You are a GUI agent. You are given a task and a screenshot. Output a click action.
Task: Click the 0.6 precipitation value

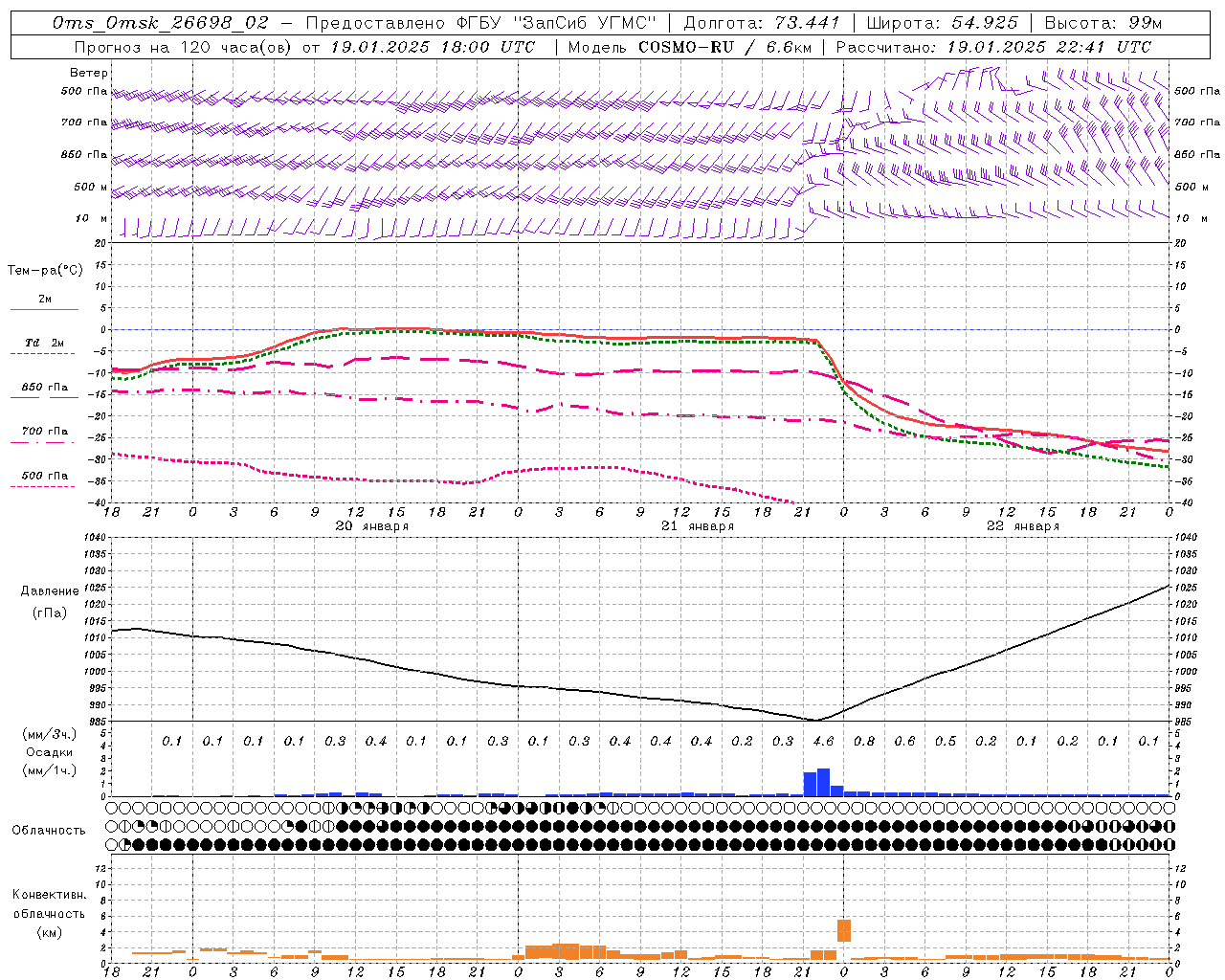(x=904, y=741)
